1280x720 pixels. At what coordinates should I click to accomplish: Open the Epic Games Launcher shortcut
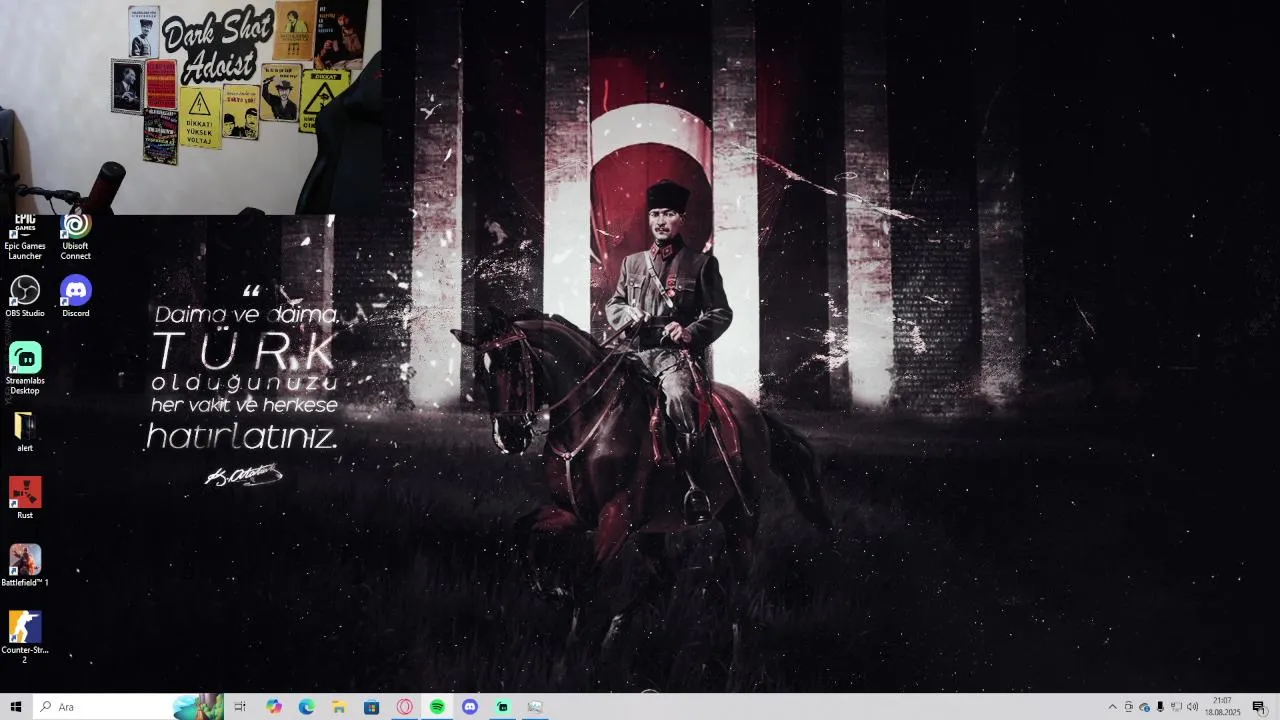click(x=25, y=238)
